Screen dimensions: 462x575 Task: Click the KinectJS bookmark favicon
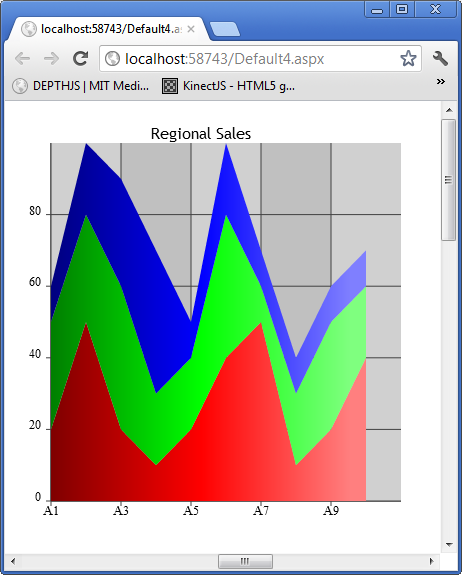[x=170, y=86]
